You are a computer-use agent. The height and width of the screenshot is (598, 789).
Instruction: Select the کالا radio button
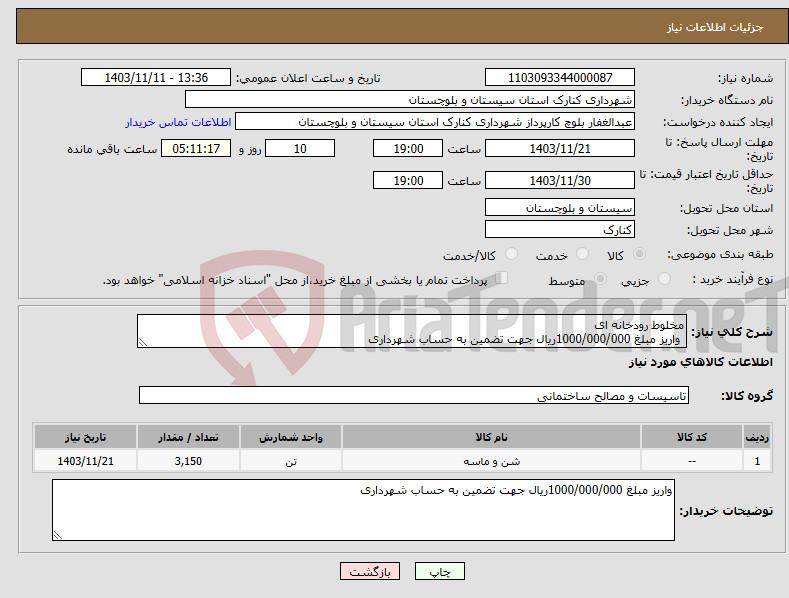tap(639, 254)
